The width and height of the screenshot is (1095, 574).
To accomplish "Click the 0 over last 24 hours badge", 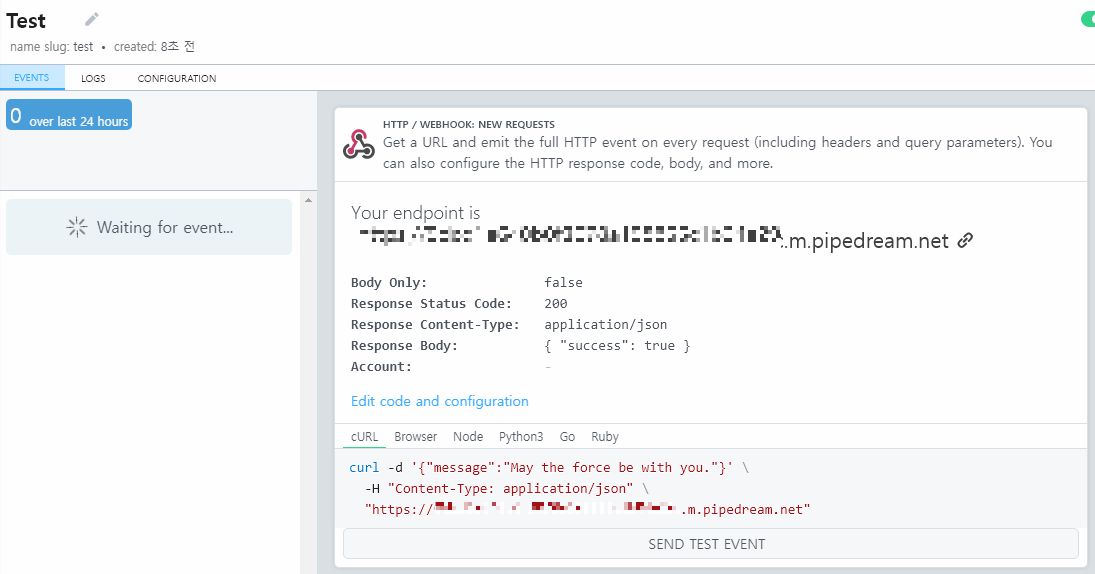I will pos(69,115).
